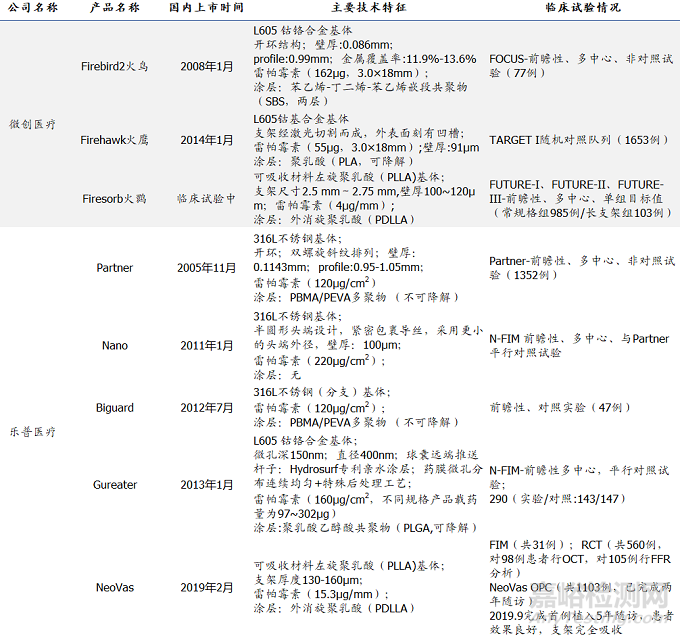This screenshot has height=636, width=680.
Task: Click the FUTURE-I、FUTURE-II trial text
Action: [x=580, y=199]
